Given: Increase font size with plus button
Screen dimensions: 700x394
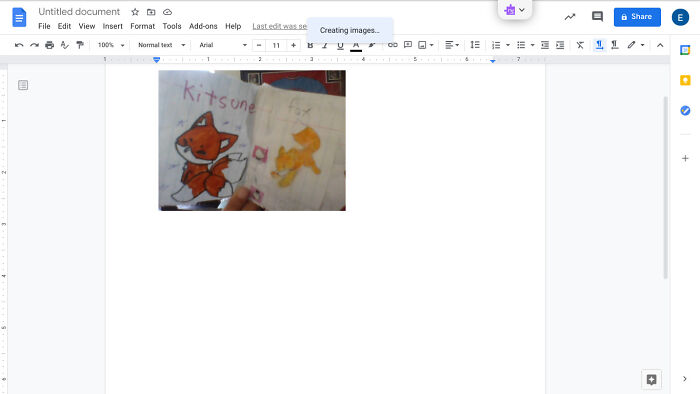Looking at the screenshot, I should point(293,45).
